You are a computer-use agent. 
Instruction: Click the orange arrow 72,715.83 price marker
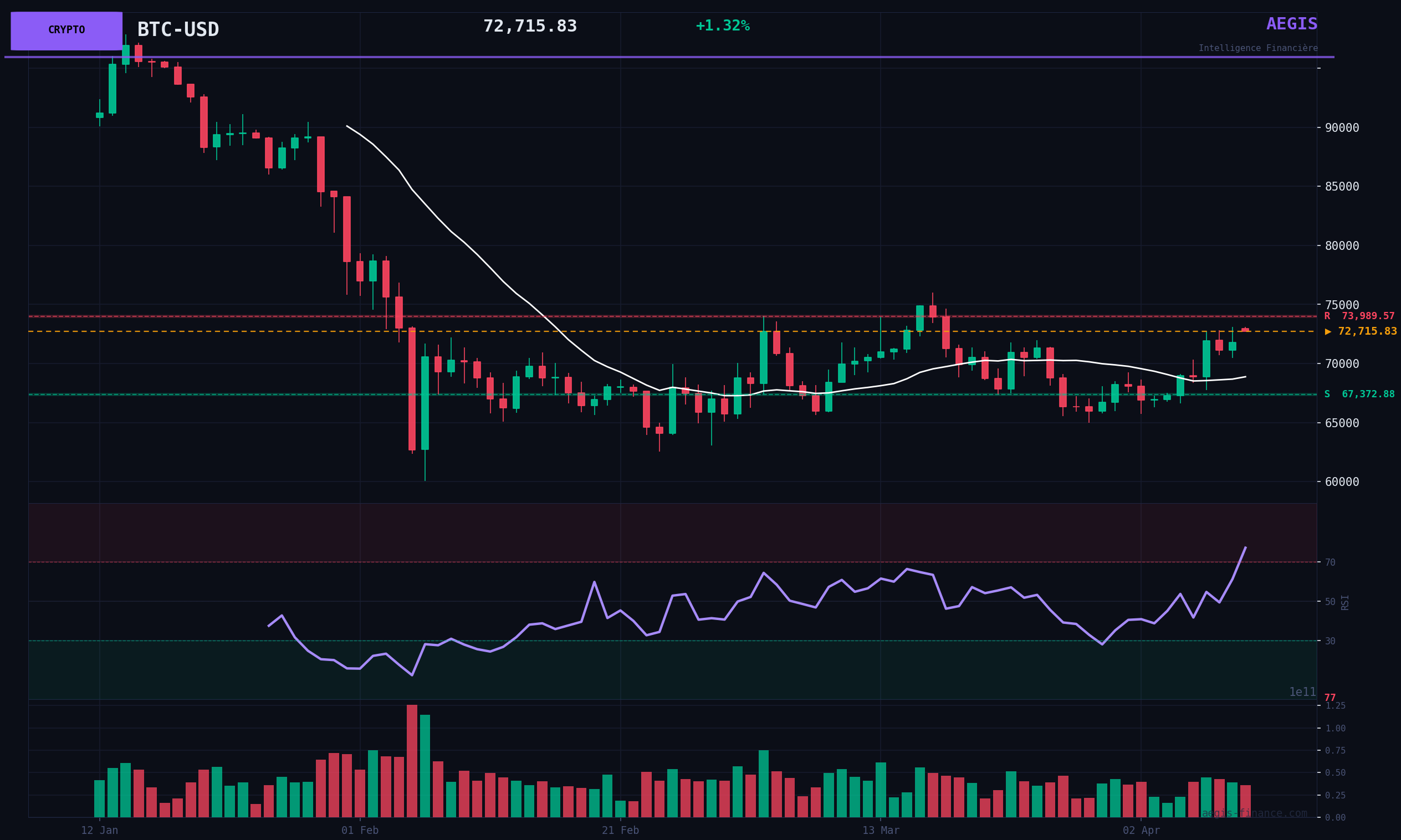point(1360,332)
